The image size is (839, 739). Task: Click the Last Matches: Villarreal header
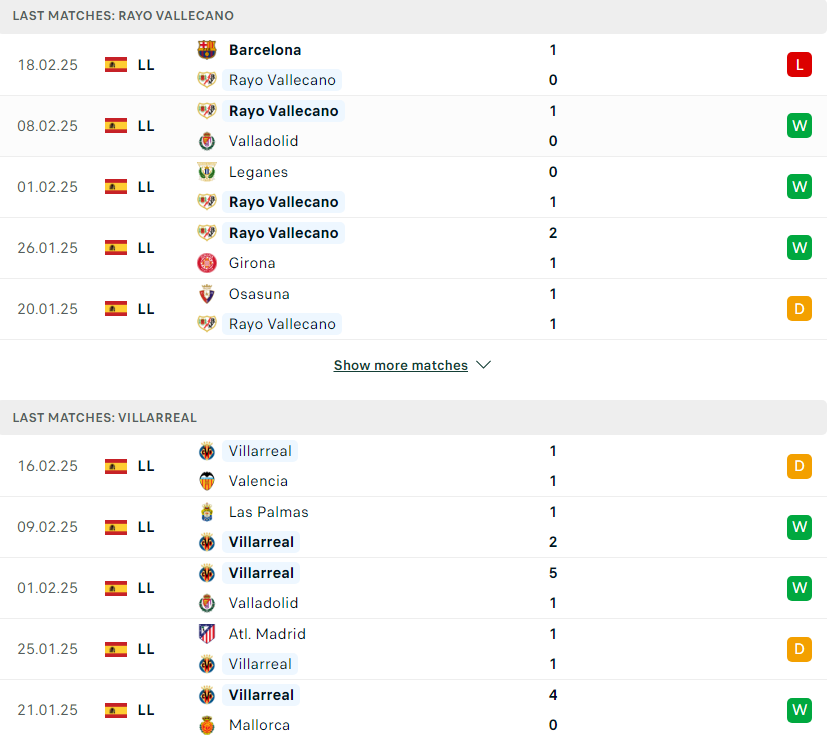[414, 417]
